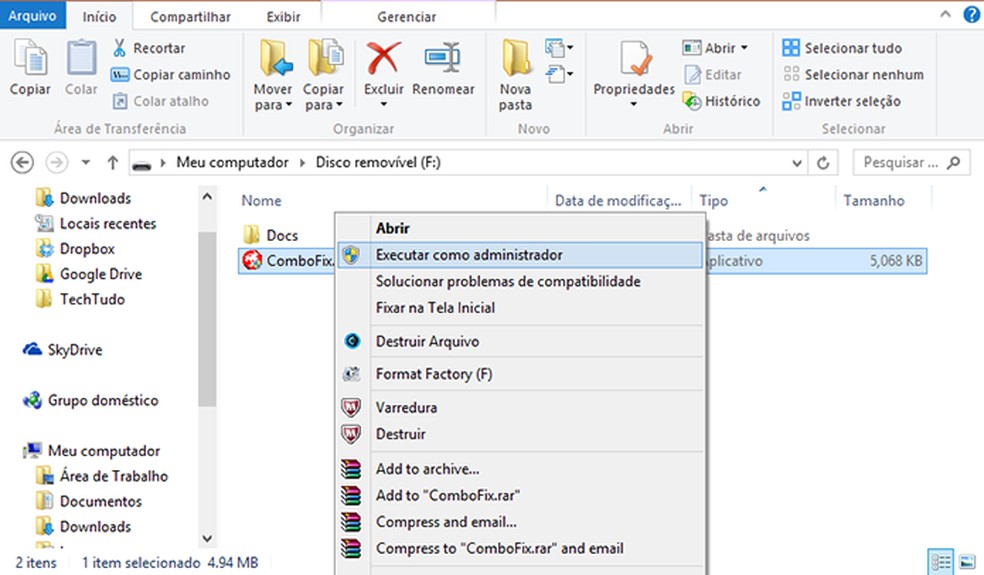
Task: Sort by the Tipo column header
Action: [714, 201]
